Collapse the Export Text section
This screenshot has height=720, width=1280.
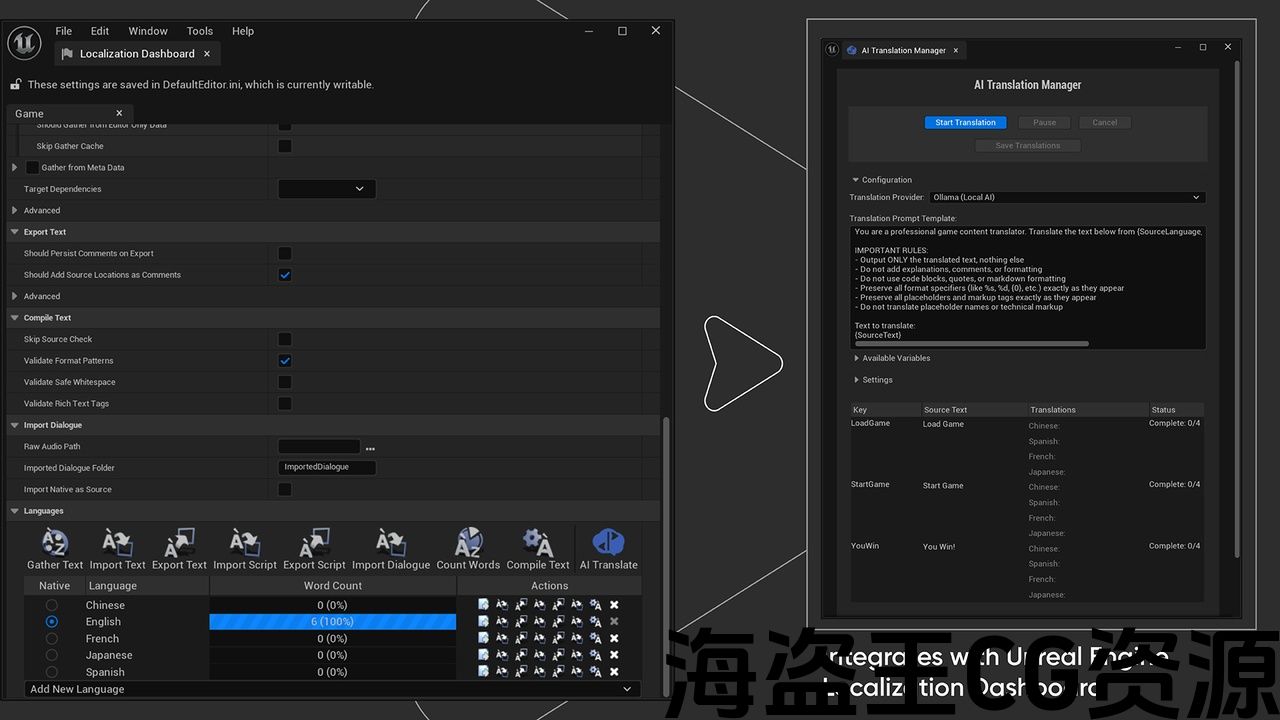coord(15,232)
